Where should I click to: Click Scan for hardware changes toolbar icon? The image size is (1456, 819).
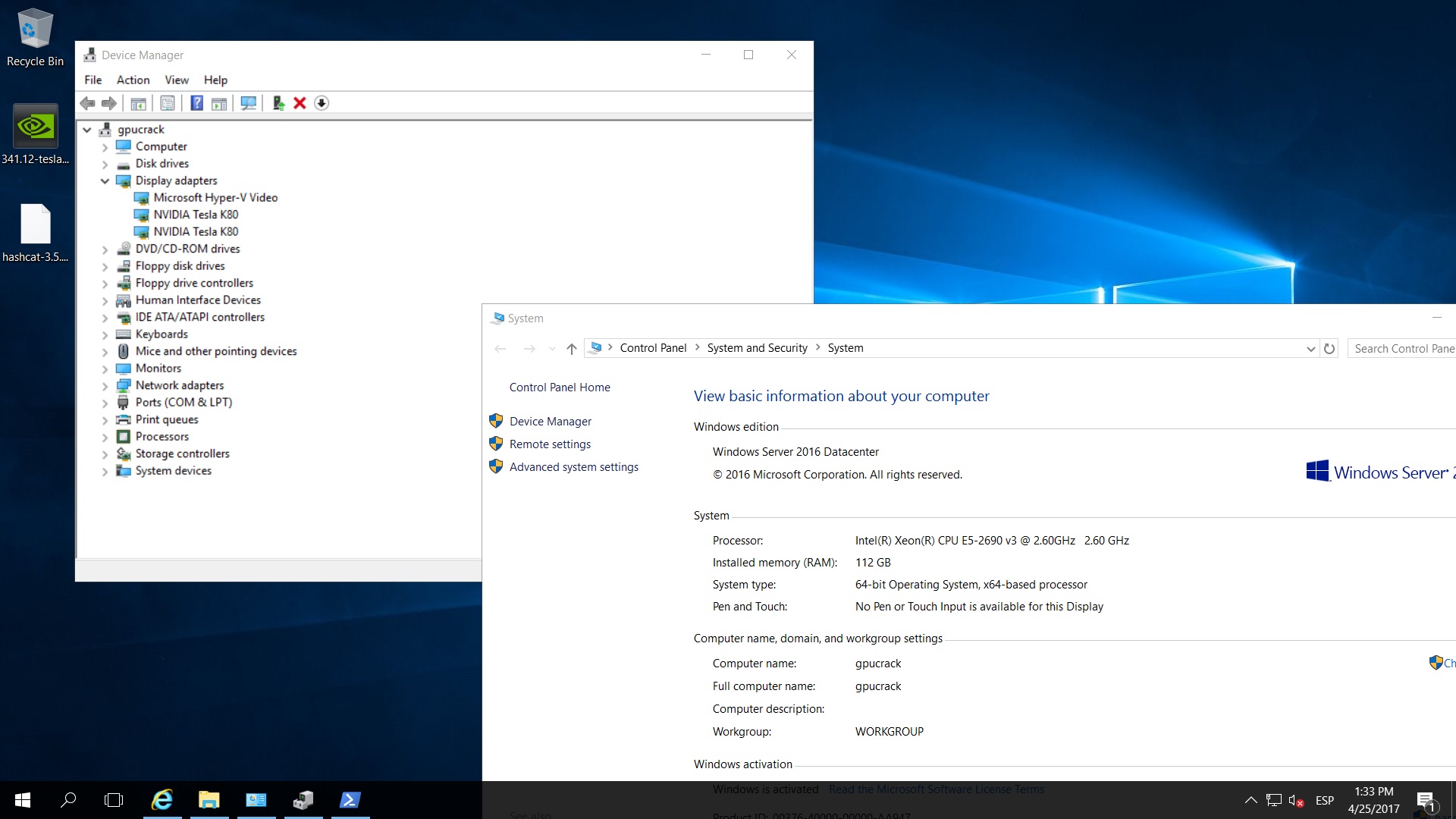248,103
